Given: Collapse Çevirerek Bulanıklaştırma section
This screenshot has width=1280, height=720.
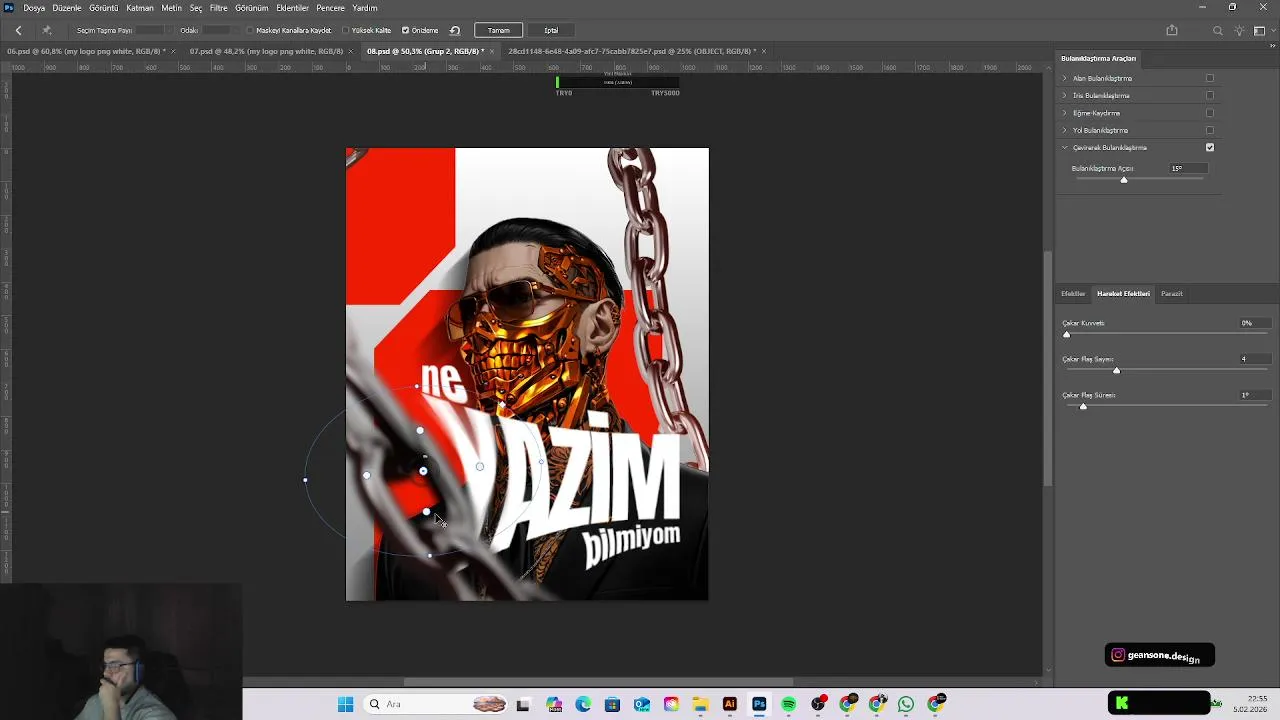Looking at the screenshot, I should [1065, 147].
